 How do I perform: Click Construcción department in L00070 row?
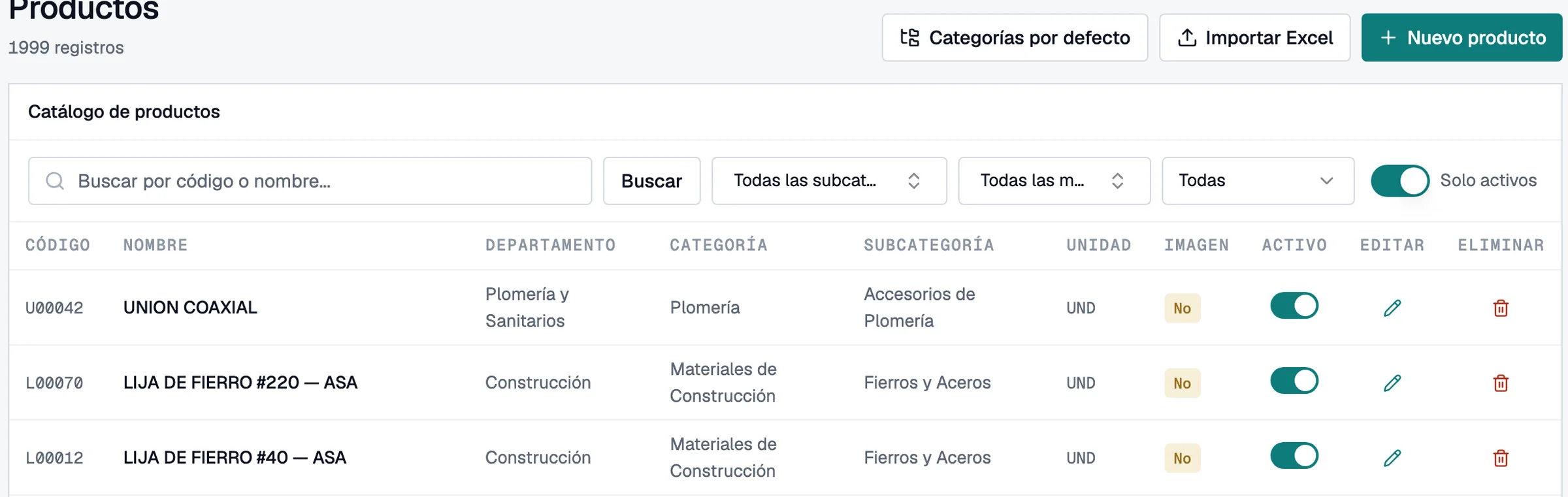[538, 383]
